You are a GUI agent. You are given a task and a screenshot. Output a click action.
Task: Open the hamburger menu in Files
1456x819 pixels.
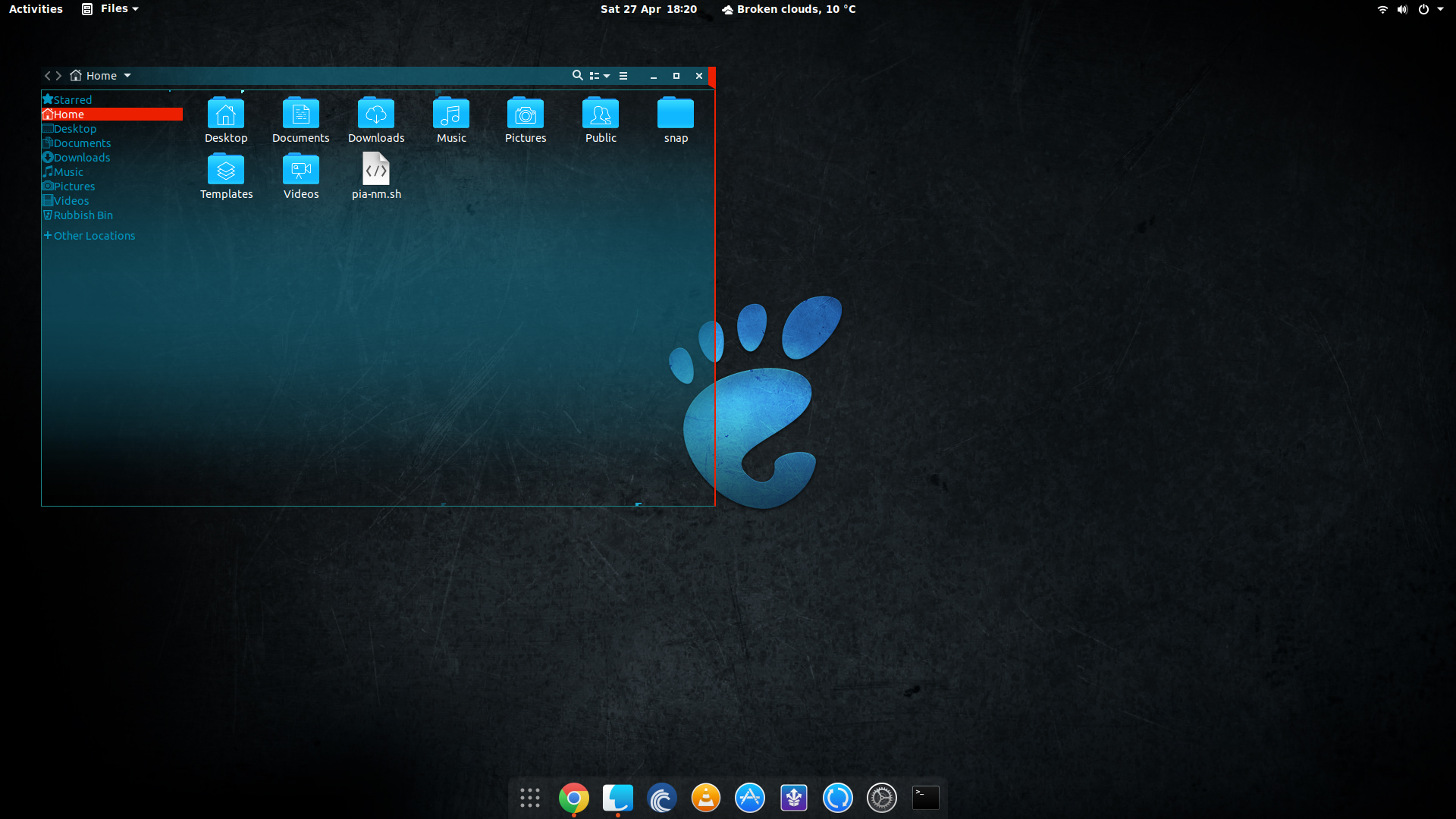623,76
